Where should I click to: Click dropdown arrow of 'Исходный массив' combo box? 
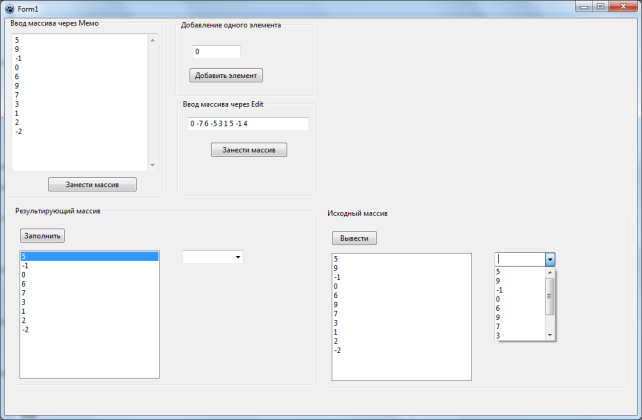[x=550, y=260]
